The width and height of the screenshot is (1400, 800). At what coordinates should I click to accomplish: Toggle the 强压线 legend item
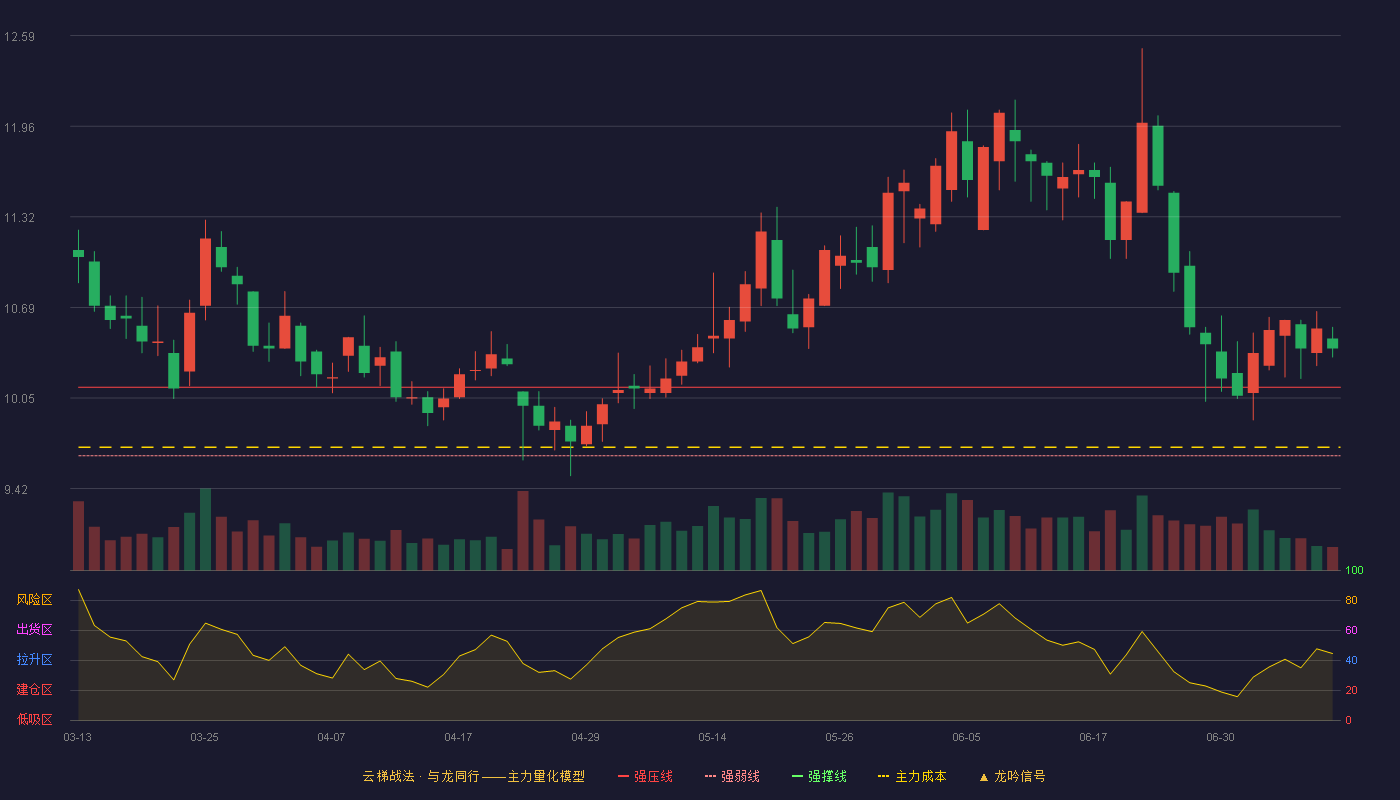[x=645, y=776]
